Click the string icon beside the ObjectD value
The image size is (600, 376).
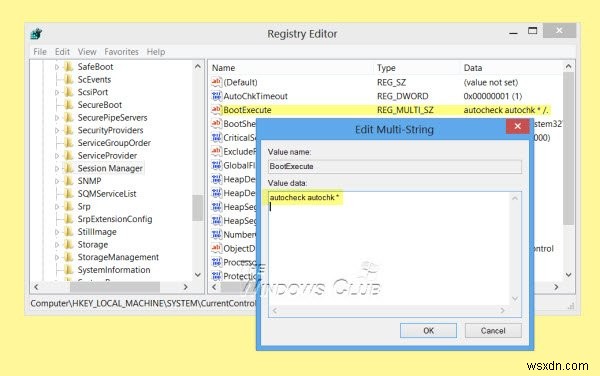point(217,248)
